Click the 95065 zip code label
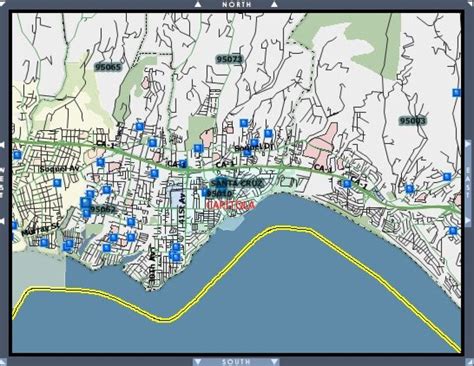The height and width of the screenshot is (366, 474). click(108, 67)
